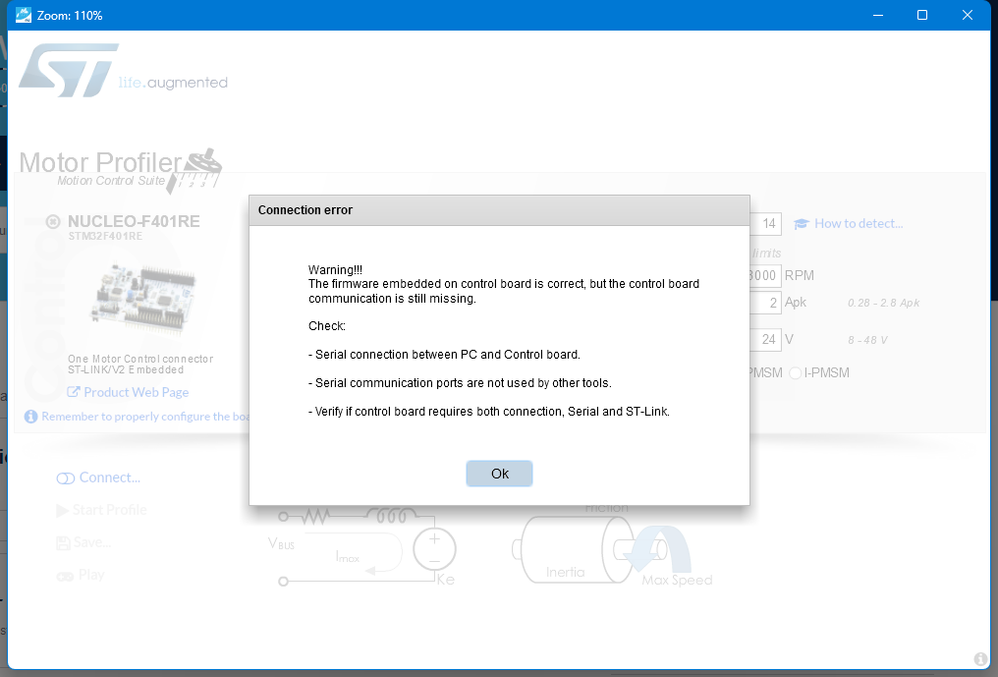Click the Connection error title bar
This screenshot has width=998, height=677.
pyautogui.click(x=499, y=210)
